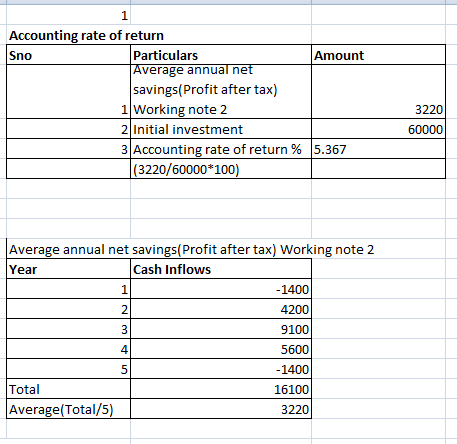Click the 'savings(Profit after tax)' text line
Screen dimensions: 457x444
pyautogui.click(x=205, y=89)
